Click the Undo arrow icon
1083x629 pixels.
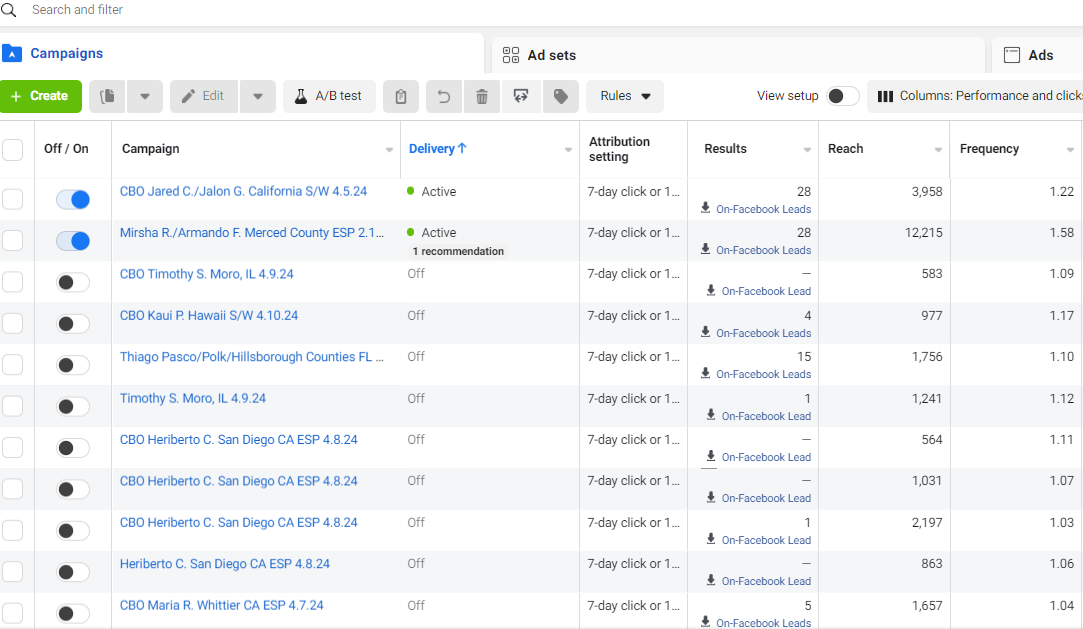443,96
